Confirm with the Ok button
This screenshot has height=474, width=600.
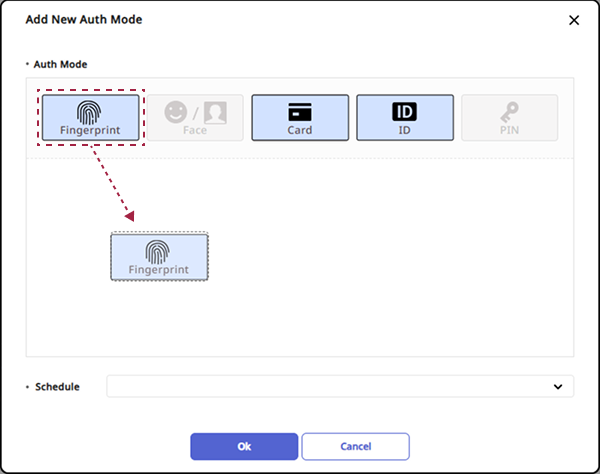244,446
